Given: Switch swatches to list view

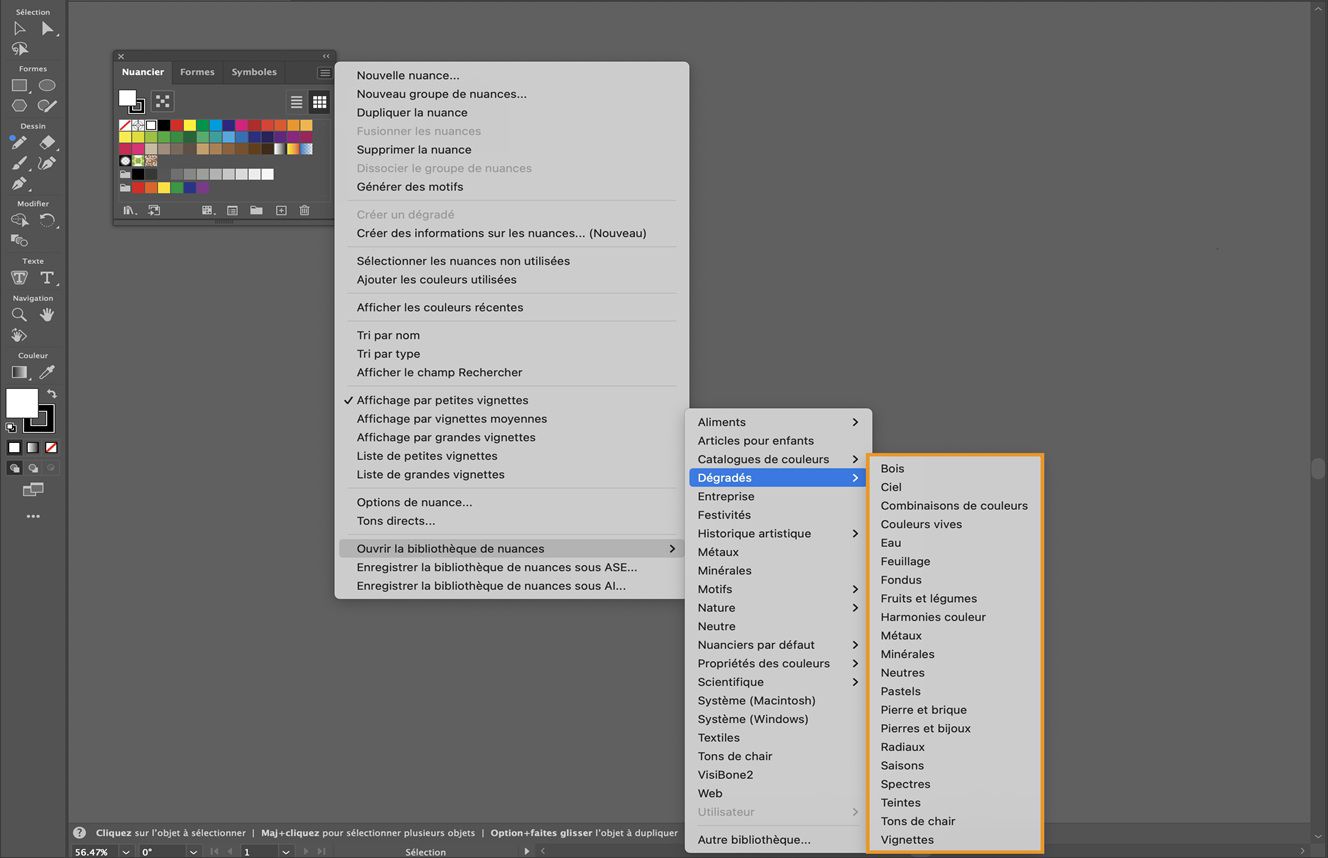Looking at the screenshot, I should (x=296, y=102).
